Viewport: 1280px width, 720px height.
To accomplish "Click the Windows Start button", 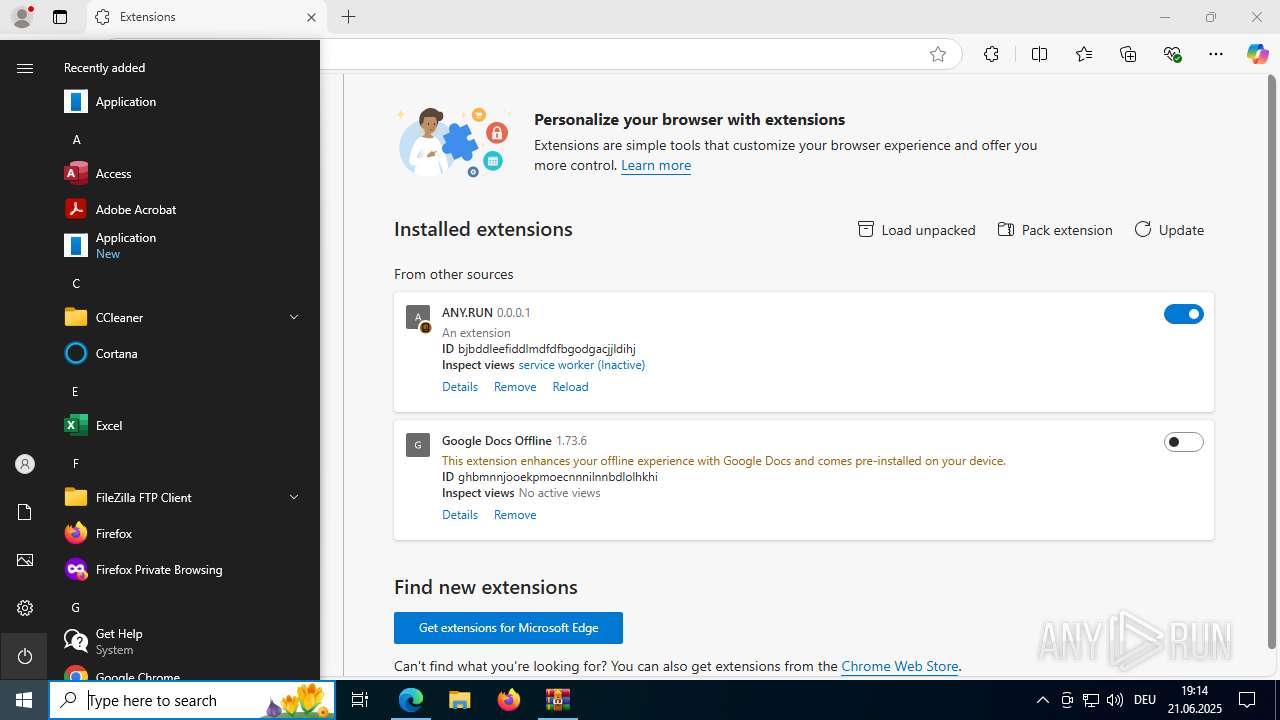I will click(x=24, y=700).
